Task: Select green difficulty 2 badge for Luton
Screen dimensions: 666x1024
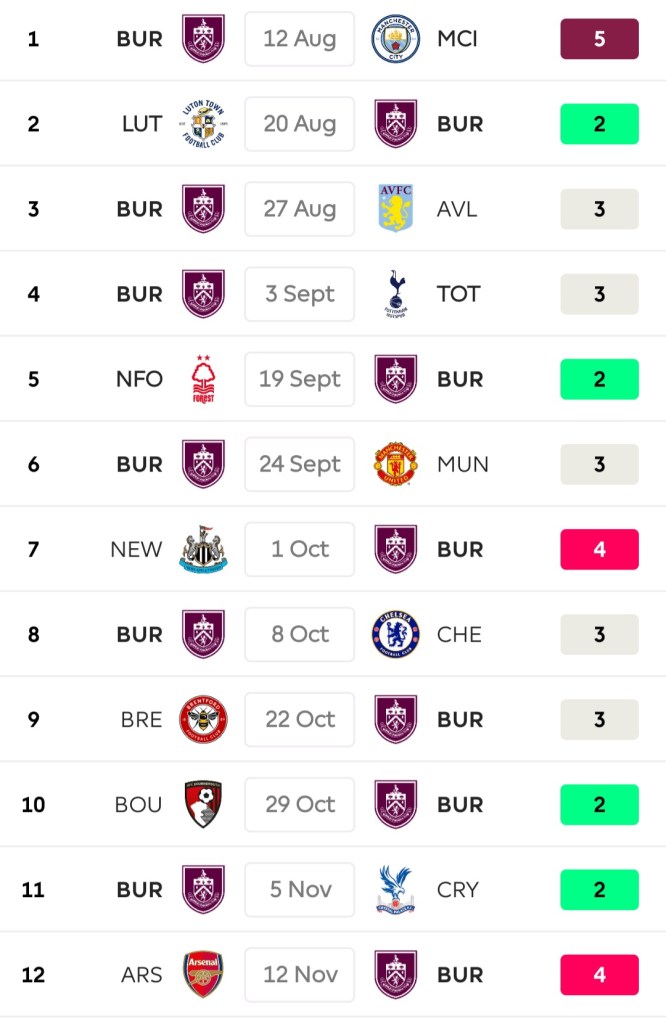Action: (599, 124)
